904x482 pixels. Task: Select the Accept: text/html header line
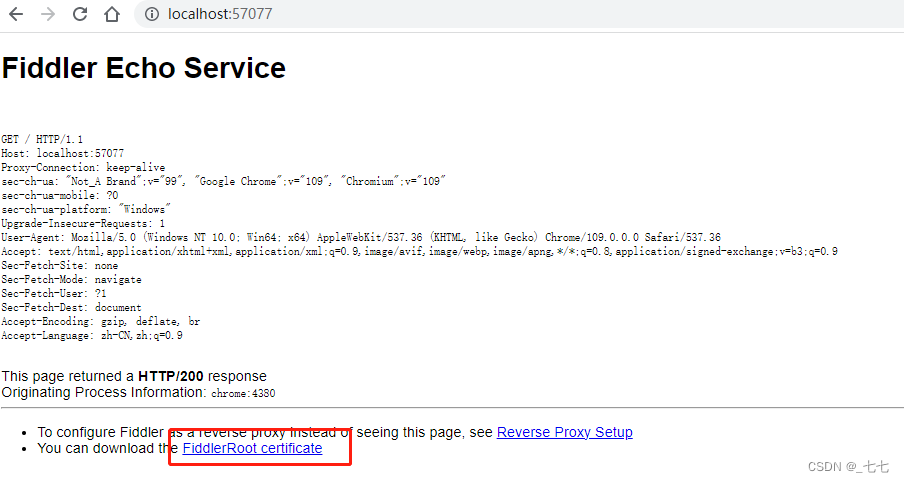[420, 251]
